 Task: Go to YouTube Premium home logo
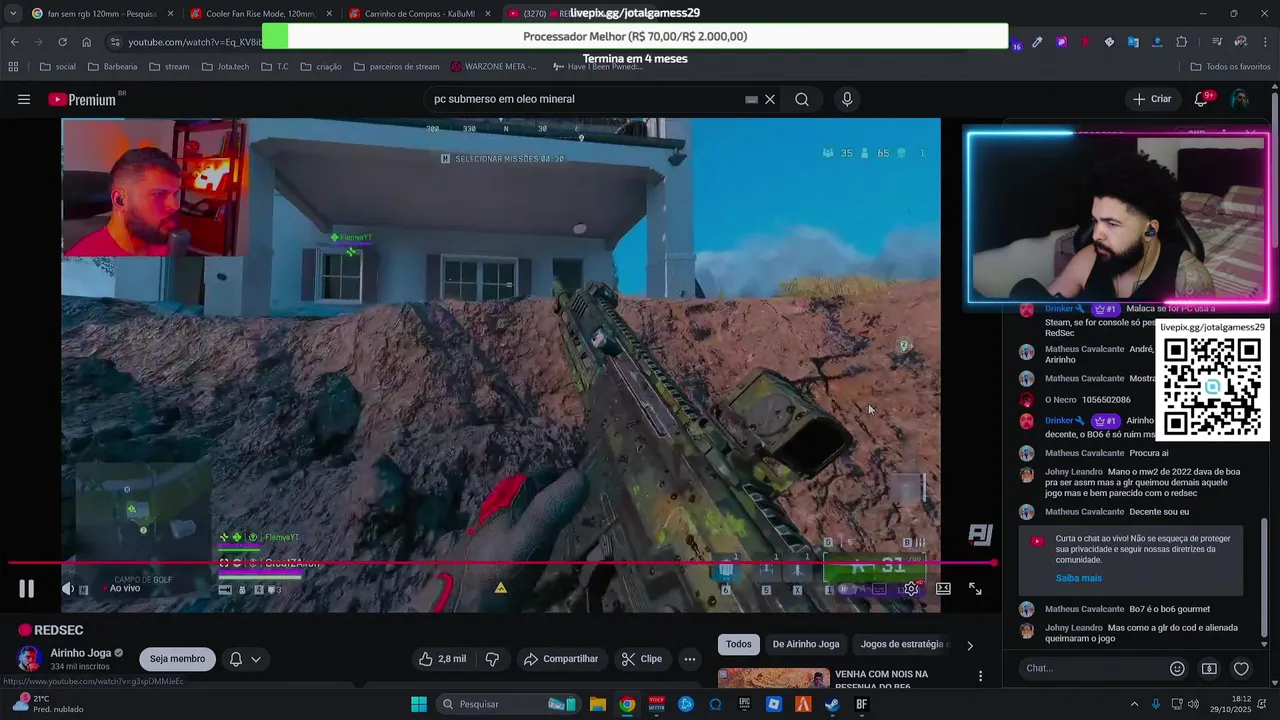82,99
